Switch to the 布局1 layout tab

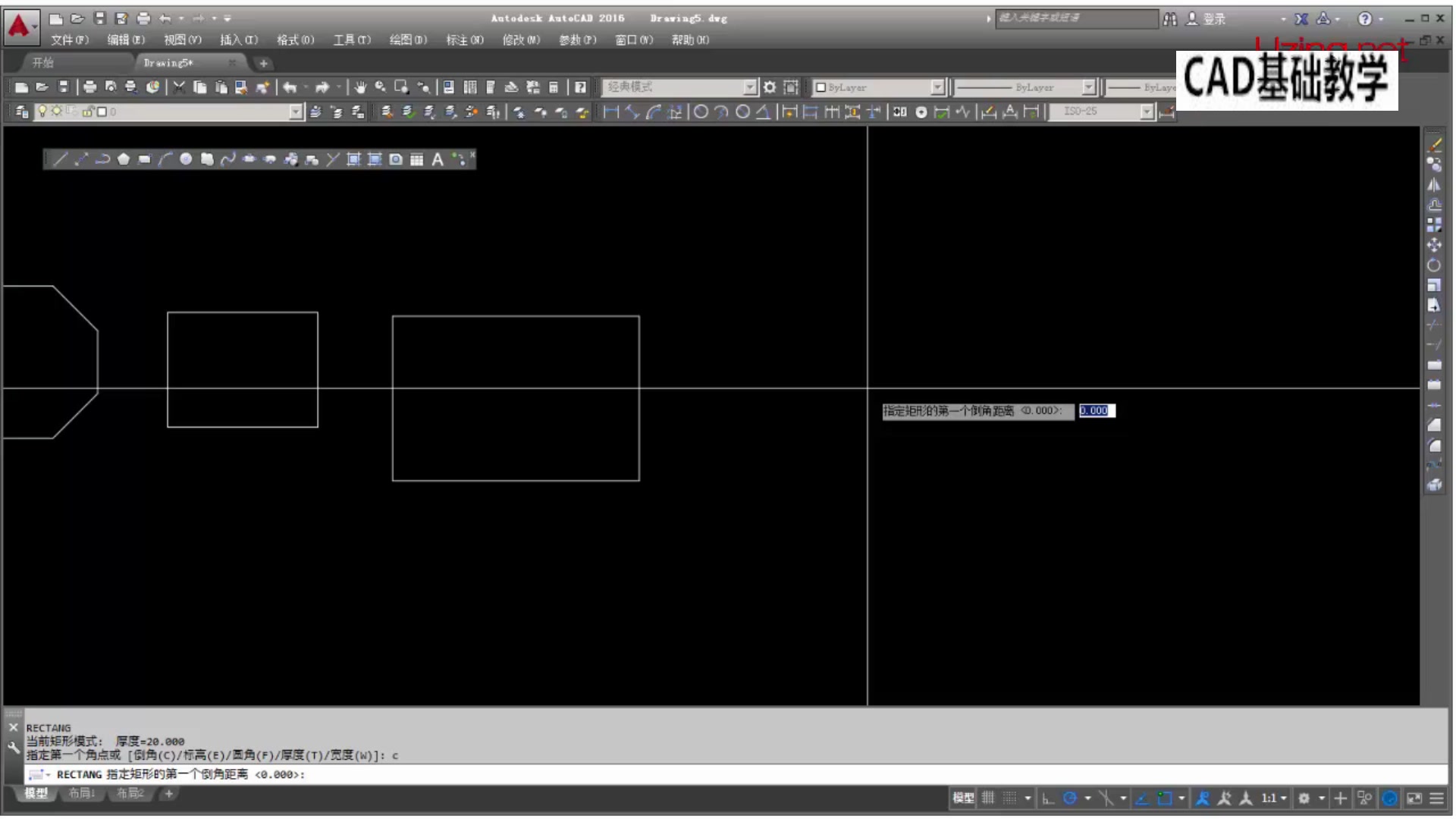point(81,793)
